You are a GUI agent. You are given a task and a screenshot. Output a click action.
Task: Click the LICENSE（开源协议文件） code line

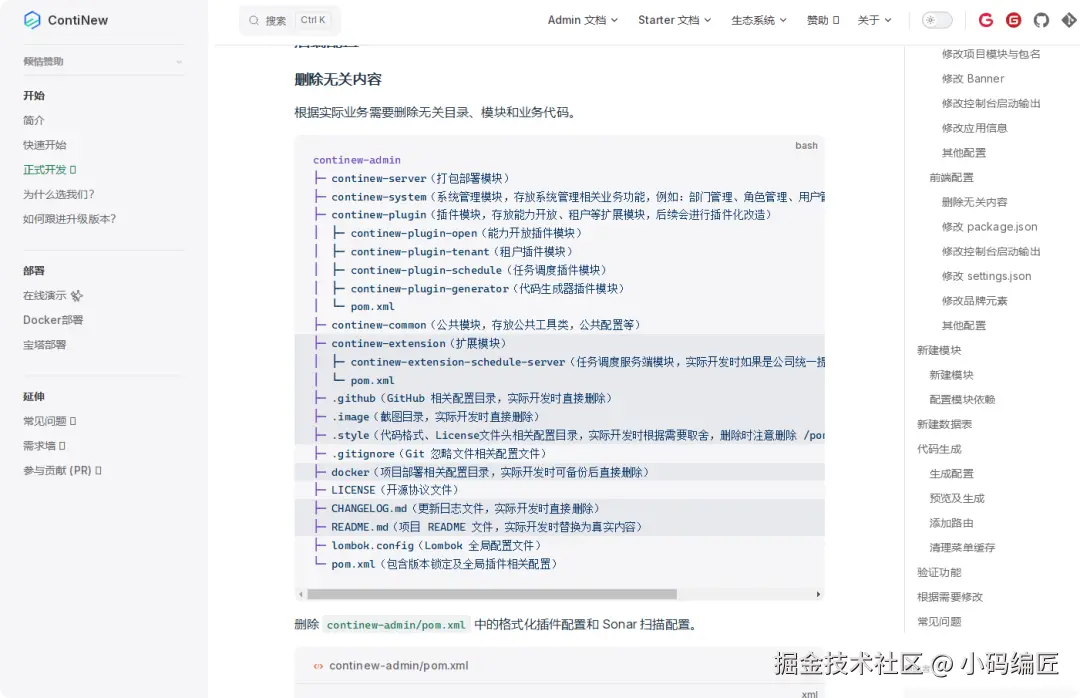coord(386,490)
